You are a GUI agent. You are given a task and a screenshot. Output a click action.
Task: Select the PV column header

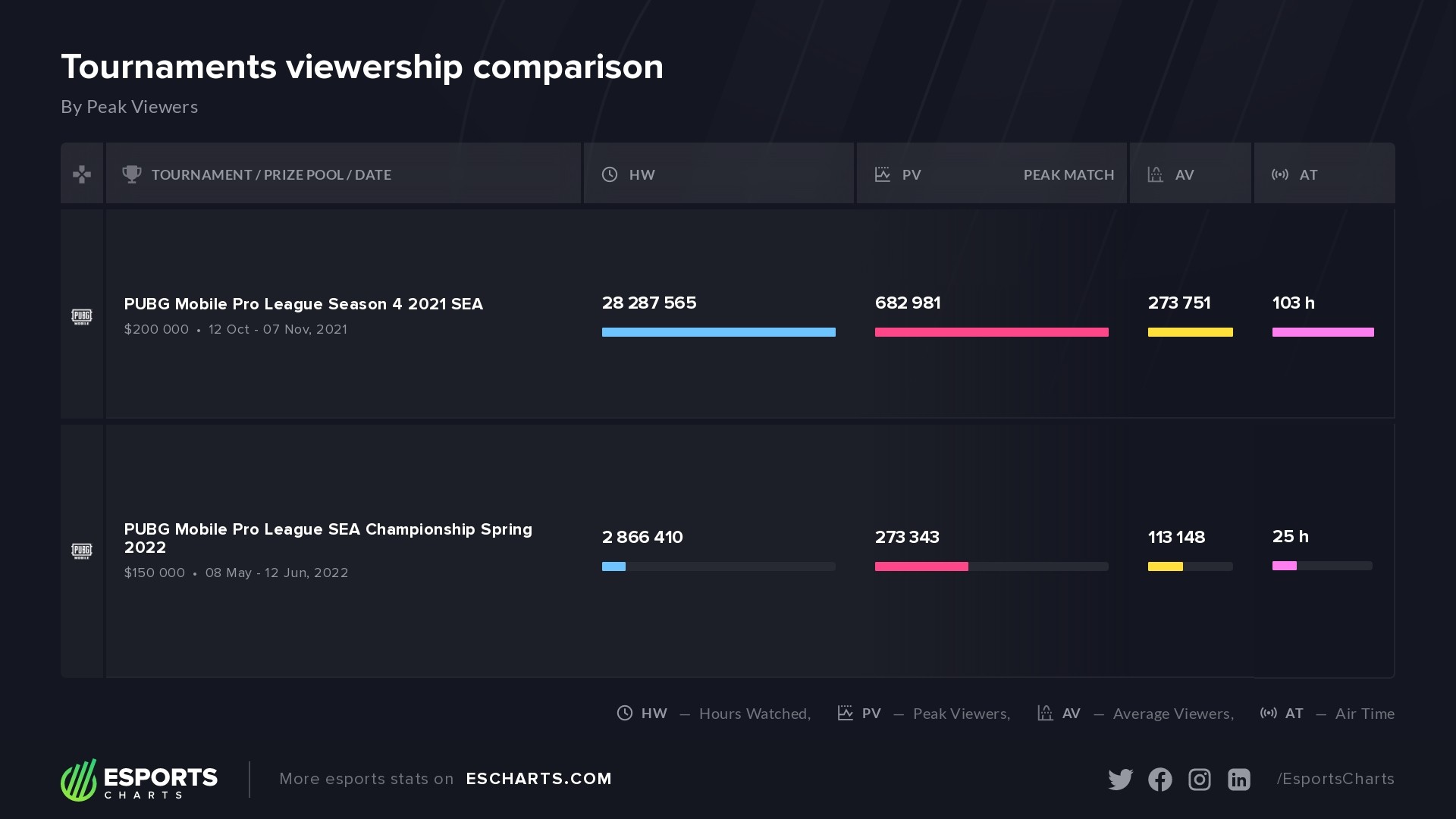911,175
